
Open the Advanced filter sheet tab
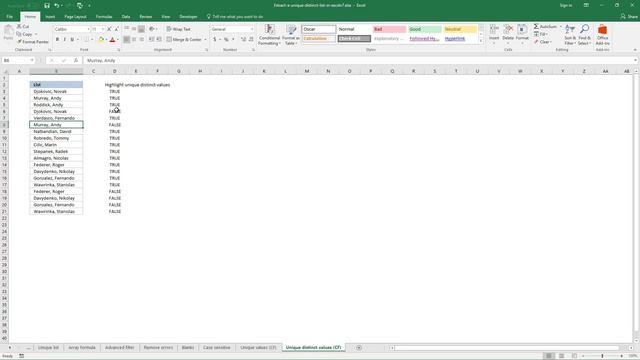(120, 347)
